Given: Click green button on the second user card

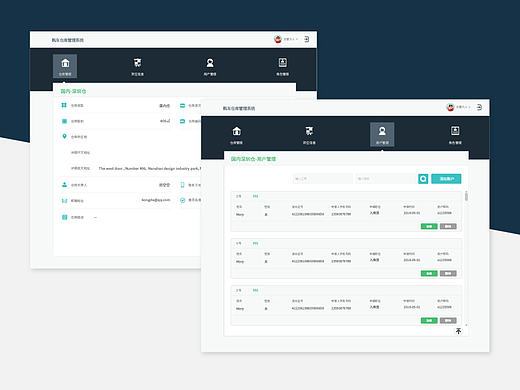Looking at the screenshot, I should (x=429, y=273).
